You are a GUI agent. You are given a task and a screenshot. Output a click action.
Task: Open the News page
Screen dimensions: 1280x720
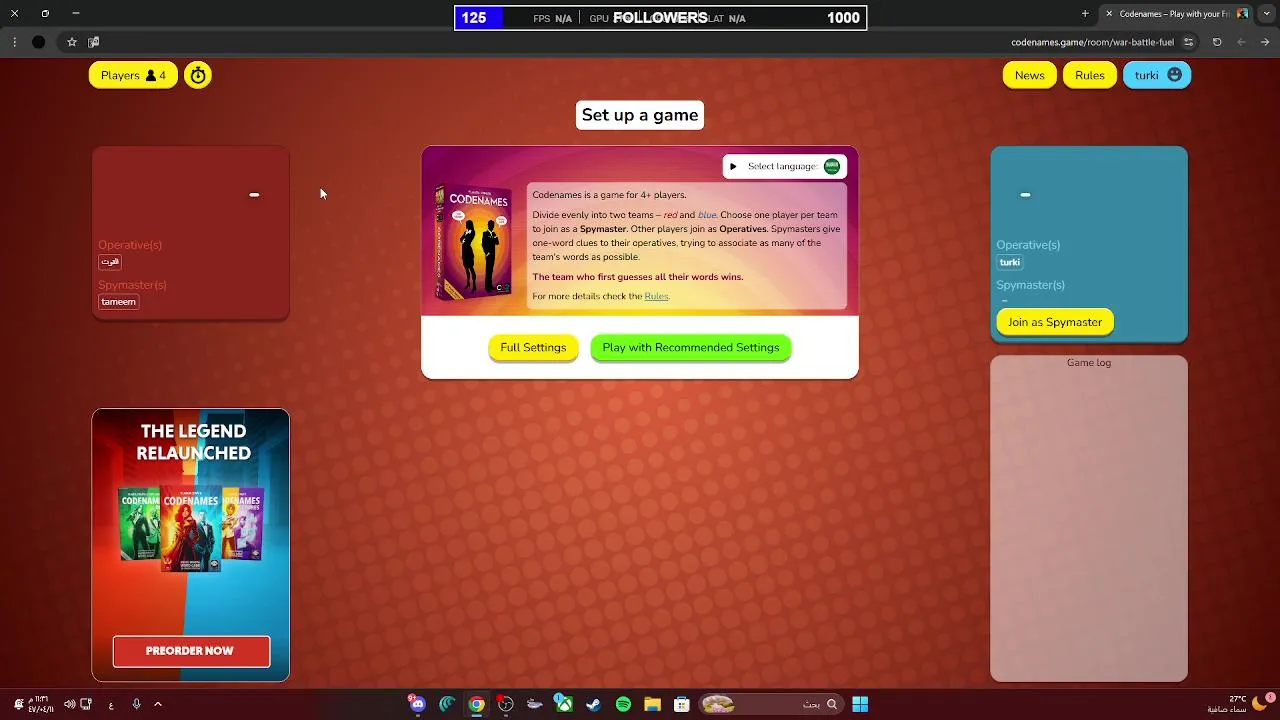point(1029,75)
